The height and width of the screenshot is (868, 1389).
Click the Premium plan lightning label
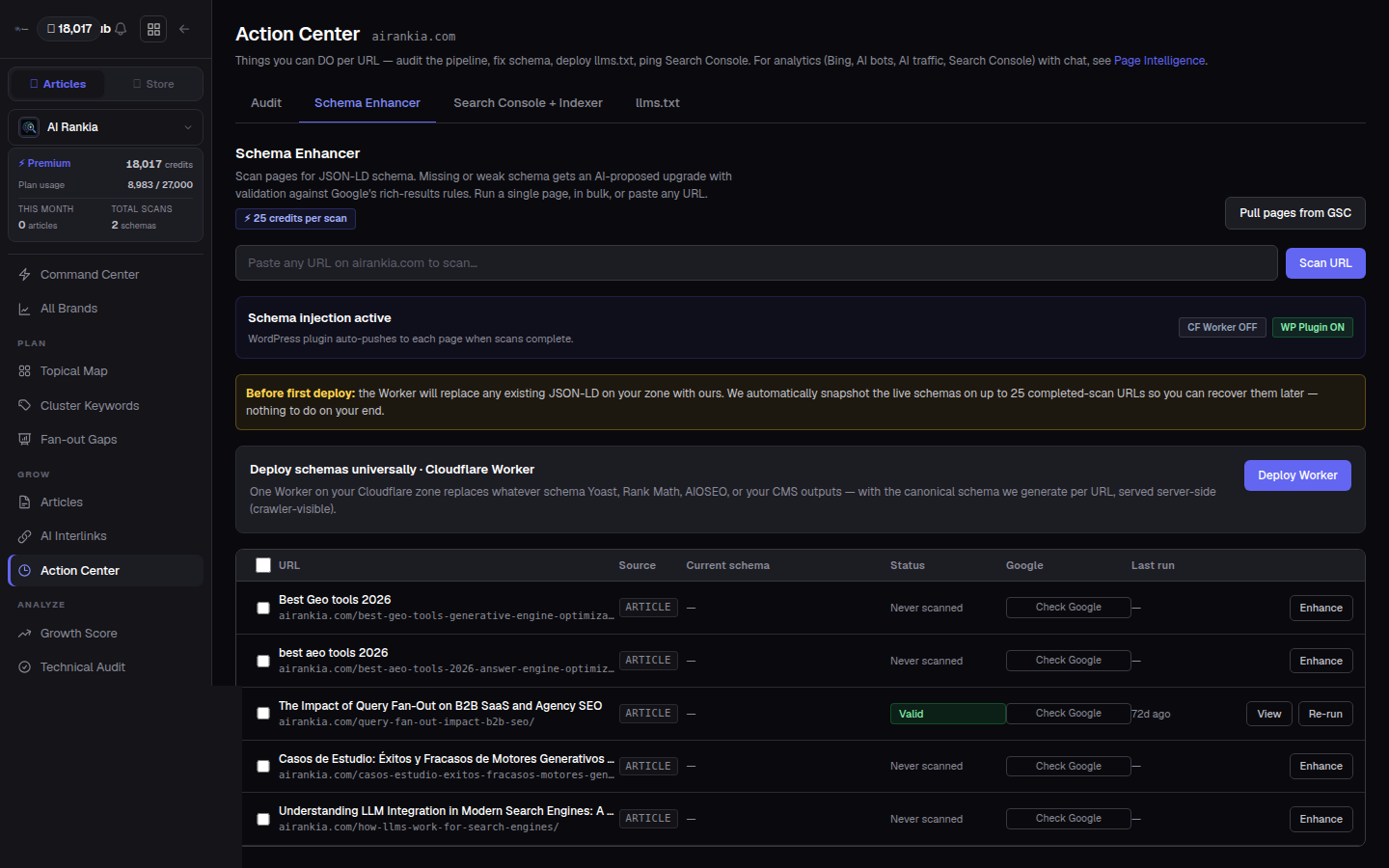click(x=44, y=164)
